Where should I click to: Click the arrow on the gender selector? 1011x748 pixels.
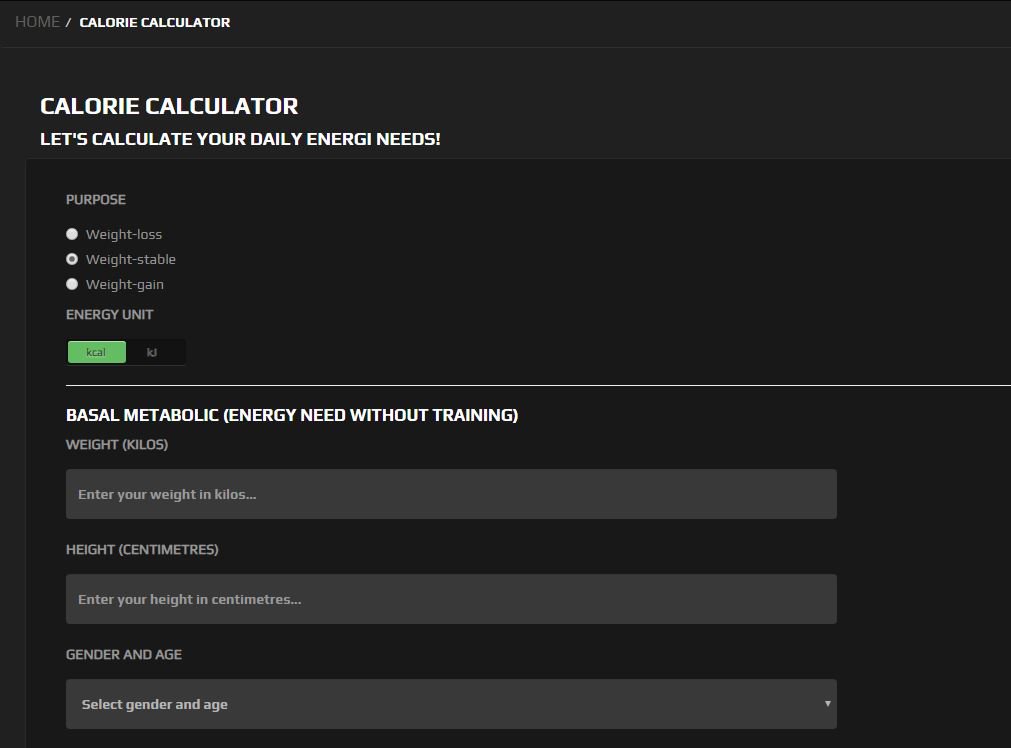coord(827,704)
